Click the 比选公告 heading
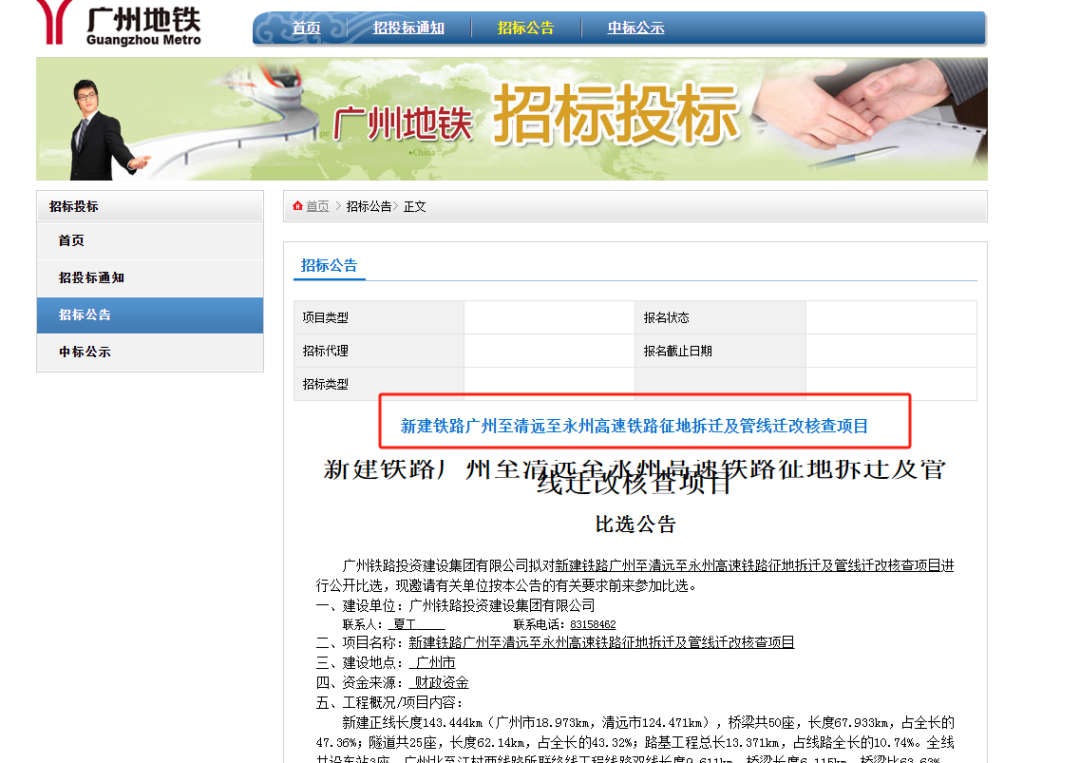Image resolution: width=1080 pixels, height=763 pixels. click(x=635, y=525)
